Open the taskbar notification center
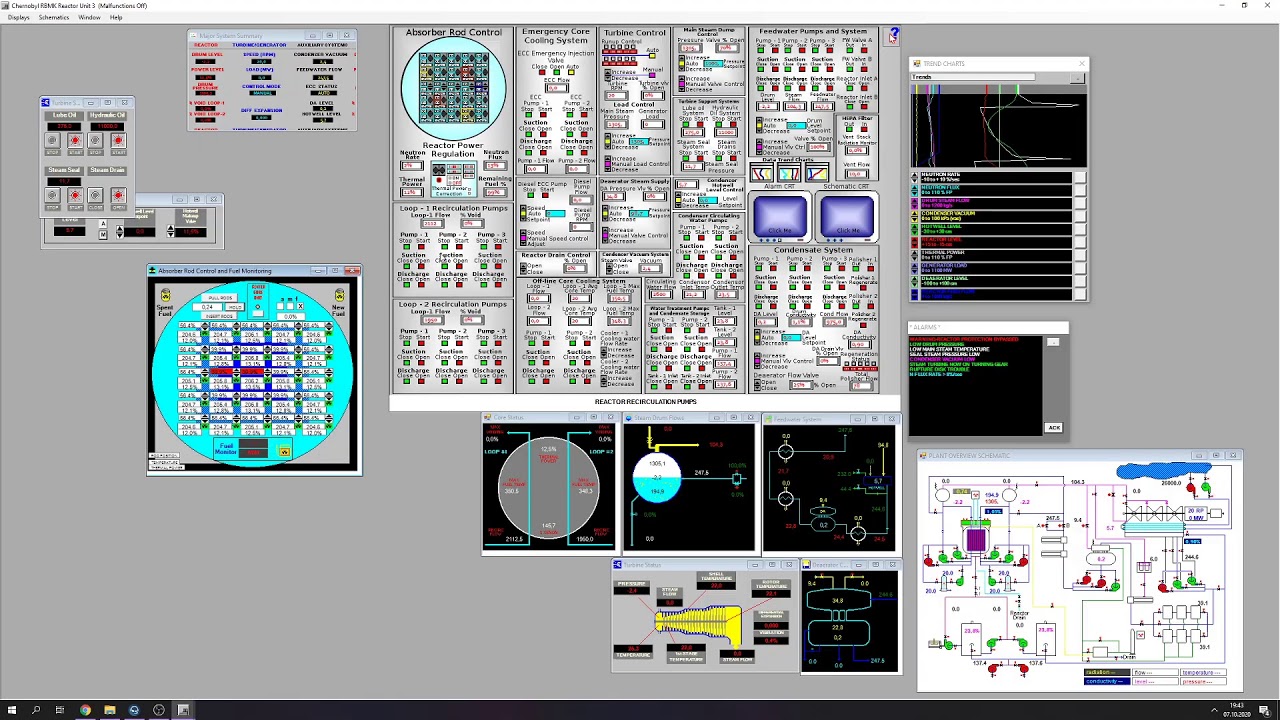 pos(1266,710)
